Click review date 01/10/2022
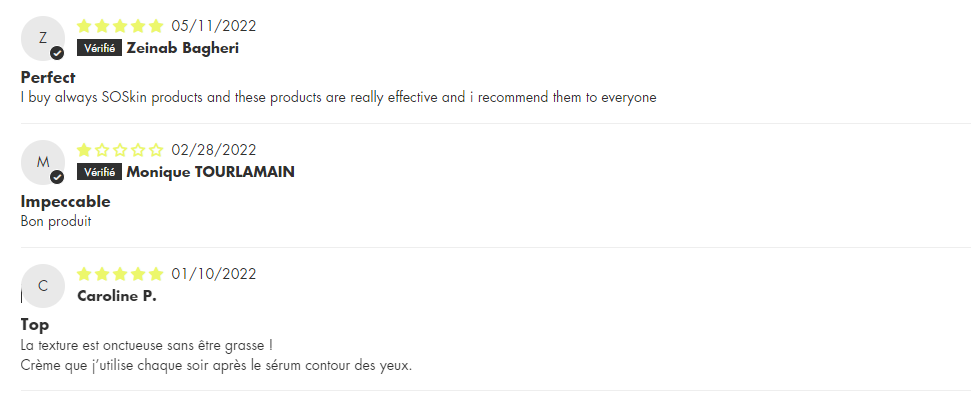Image resolution: width=971 pixels, height=393 pixels. click(214, 274)
